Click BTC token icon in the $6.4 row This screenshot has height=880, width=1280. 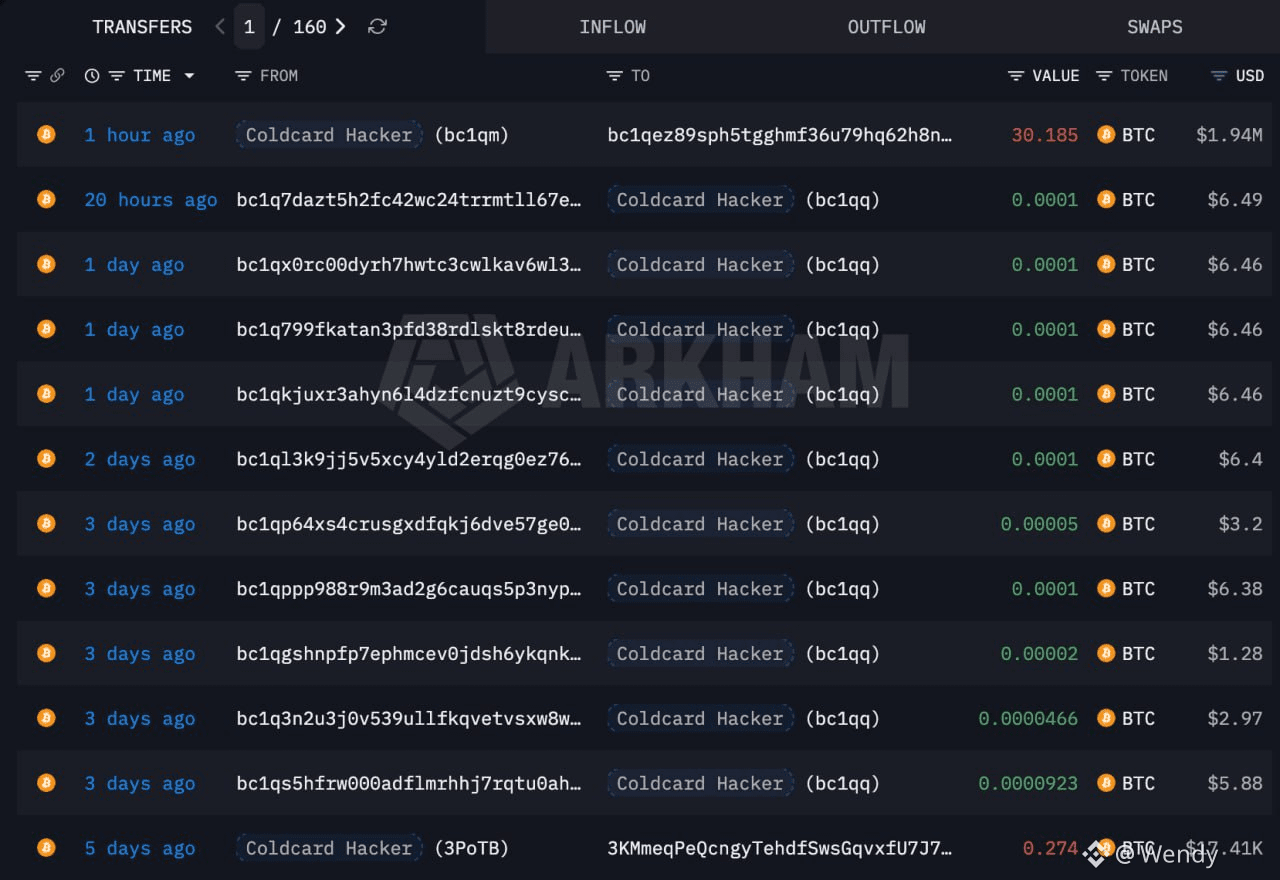[x=1106, y=458]
